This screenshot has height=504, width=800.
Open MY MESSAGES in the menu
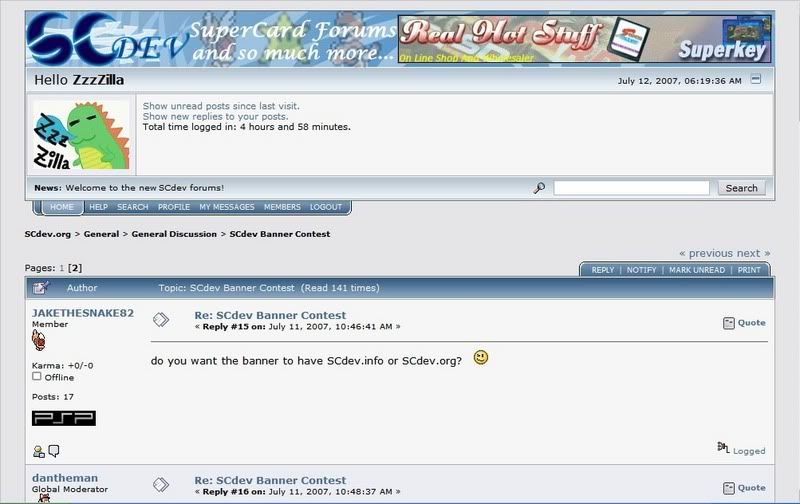[x=227, y=207]
